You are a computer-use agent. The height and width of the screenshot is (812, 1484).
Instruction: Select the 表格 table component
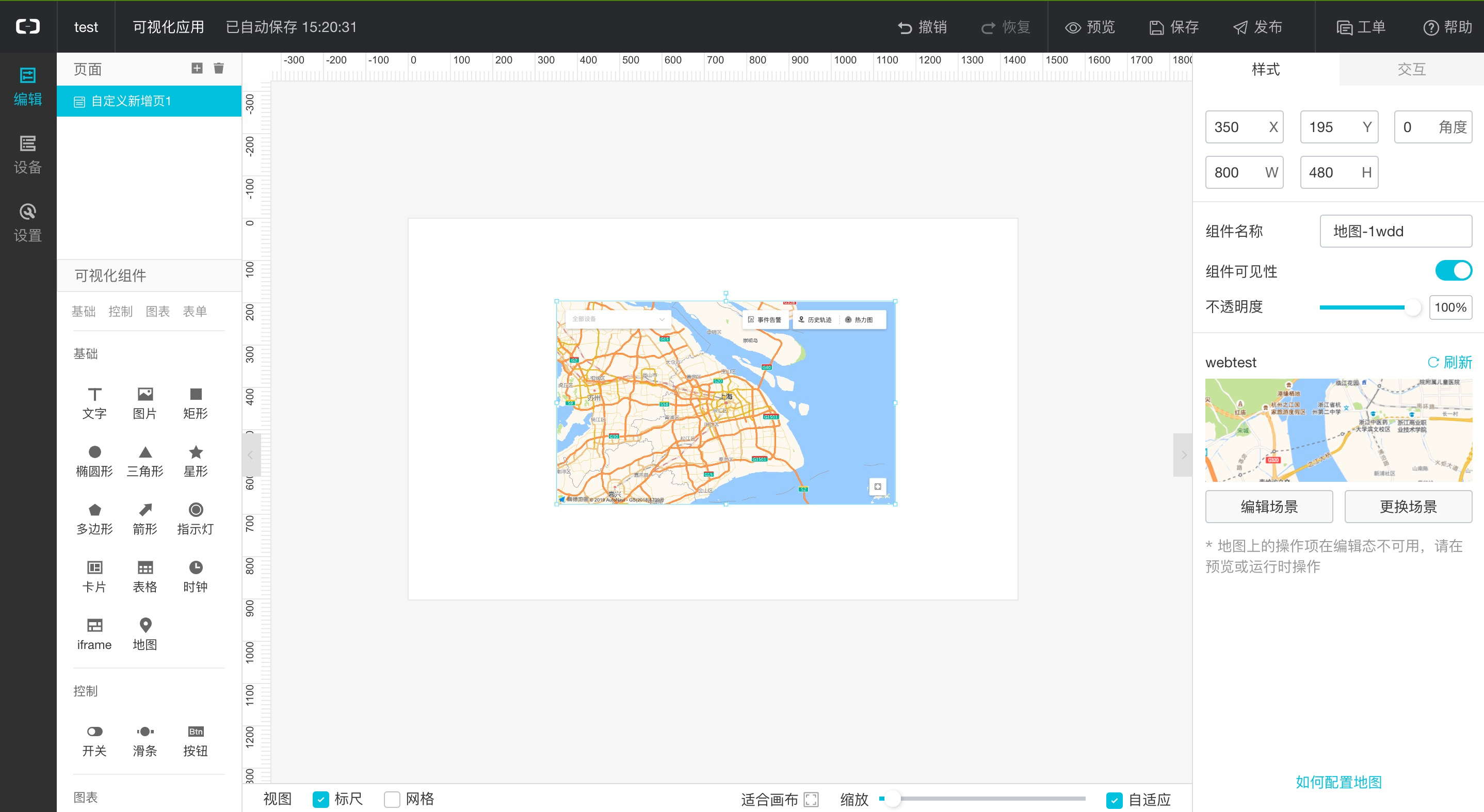[145, 576]
